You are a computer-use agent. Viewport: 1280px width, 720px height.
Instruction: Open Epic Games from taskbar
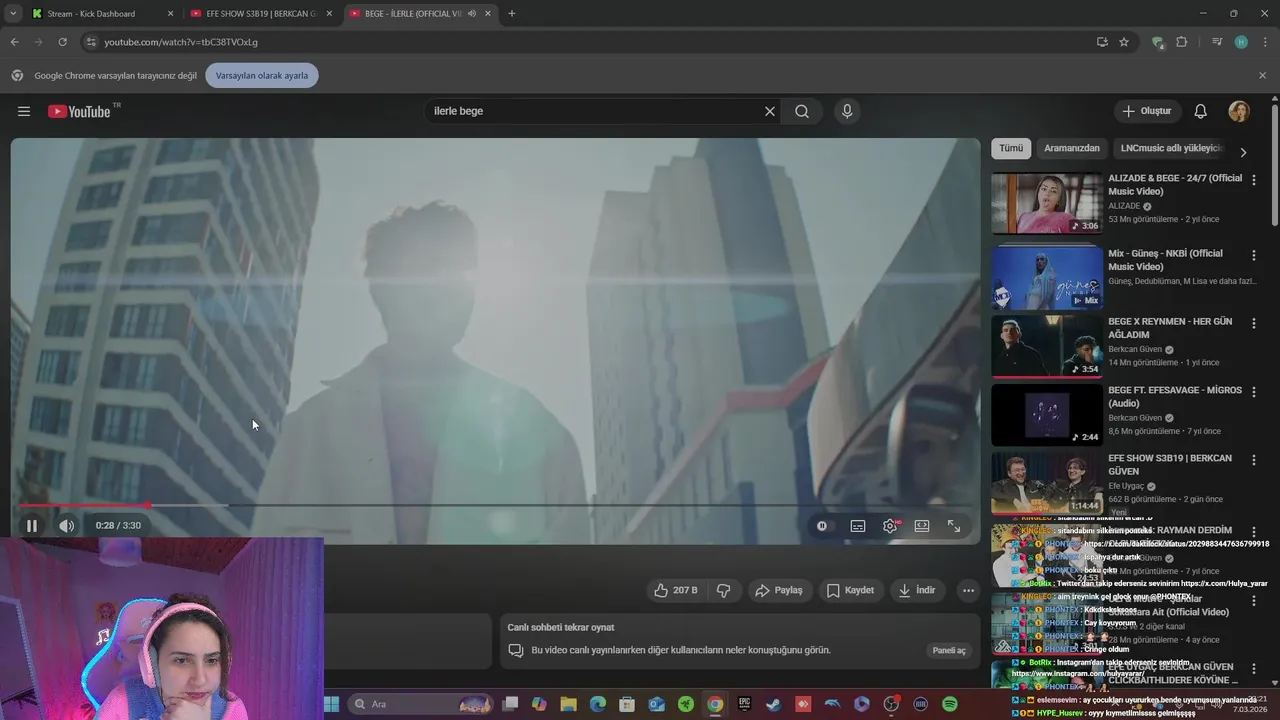(x=744, y=704)
